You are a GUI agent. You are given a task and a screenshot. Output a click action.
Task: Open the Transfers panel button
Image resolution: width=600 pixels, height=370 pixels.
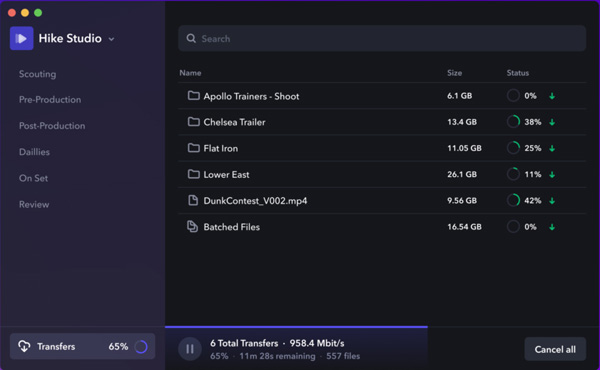pyautogui.click(x=82, y=346)
